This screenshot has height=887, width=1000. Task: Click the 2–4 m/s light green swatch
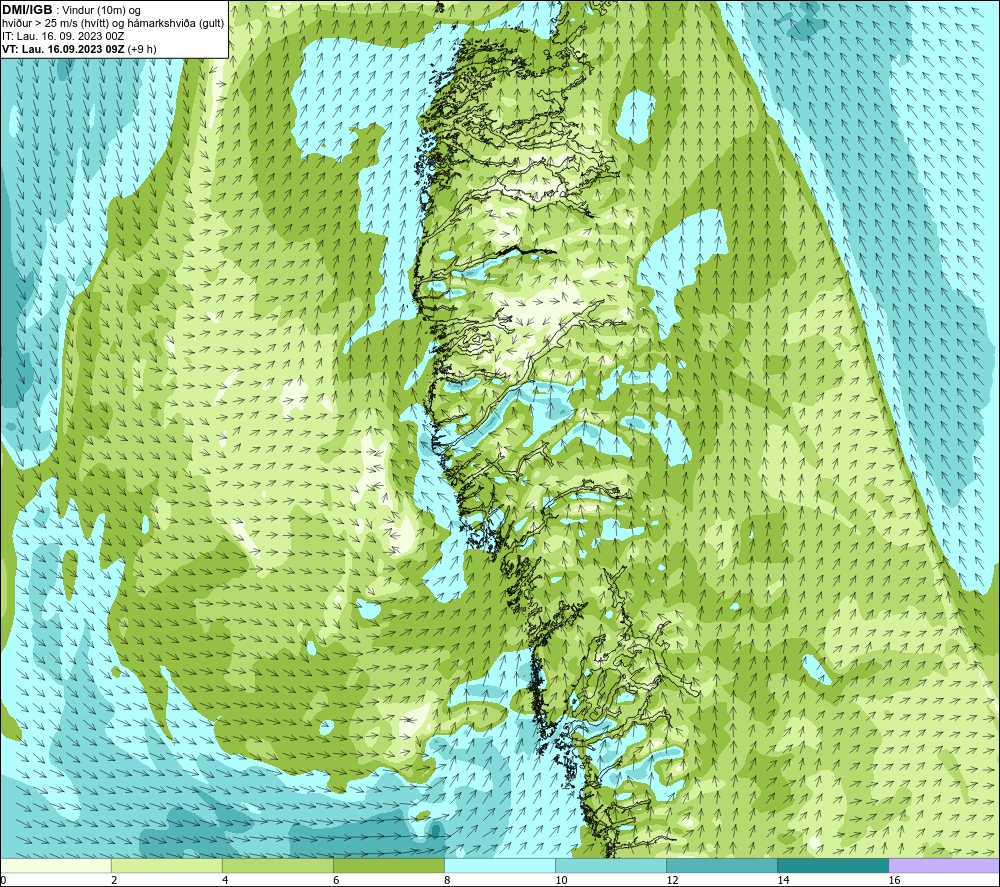pos(166,865)
